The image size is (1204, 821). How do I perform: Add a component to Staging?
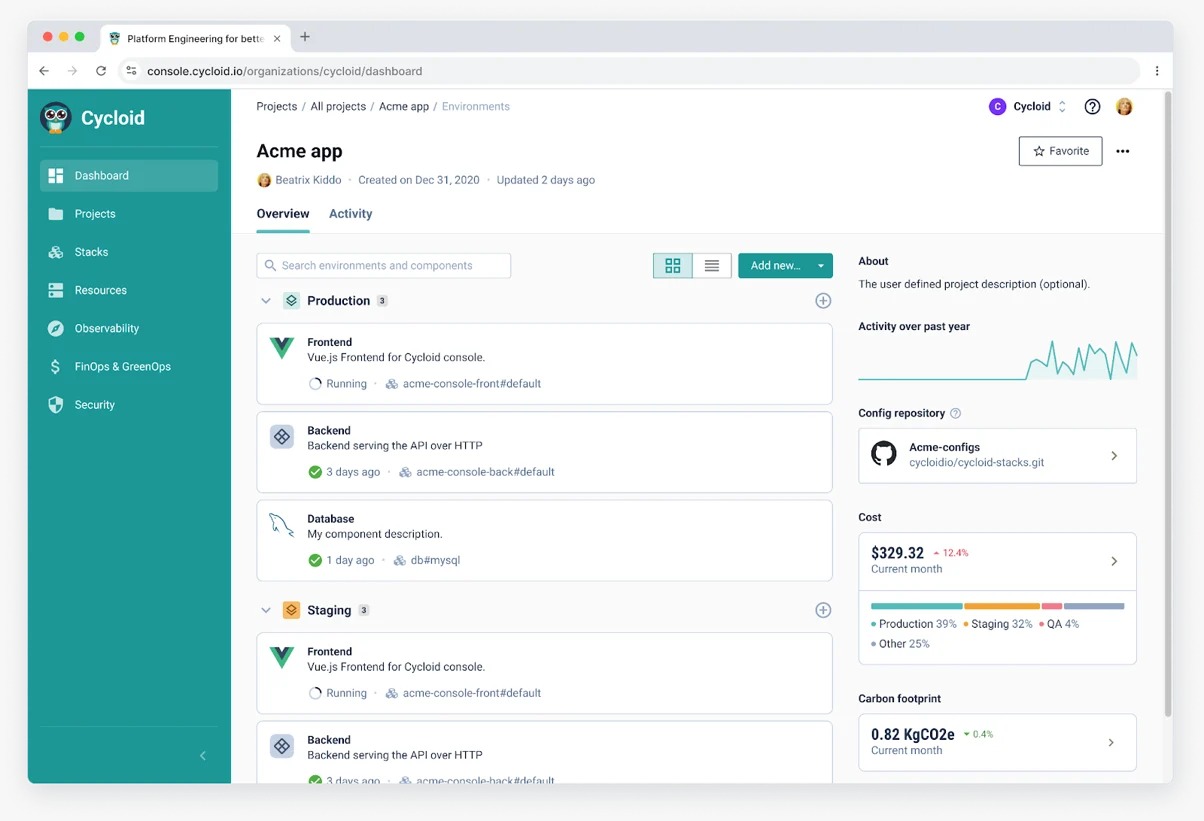(823, 610)
